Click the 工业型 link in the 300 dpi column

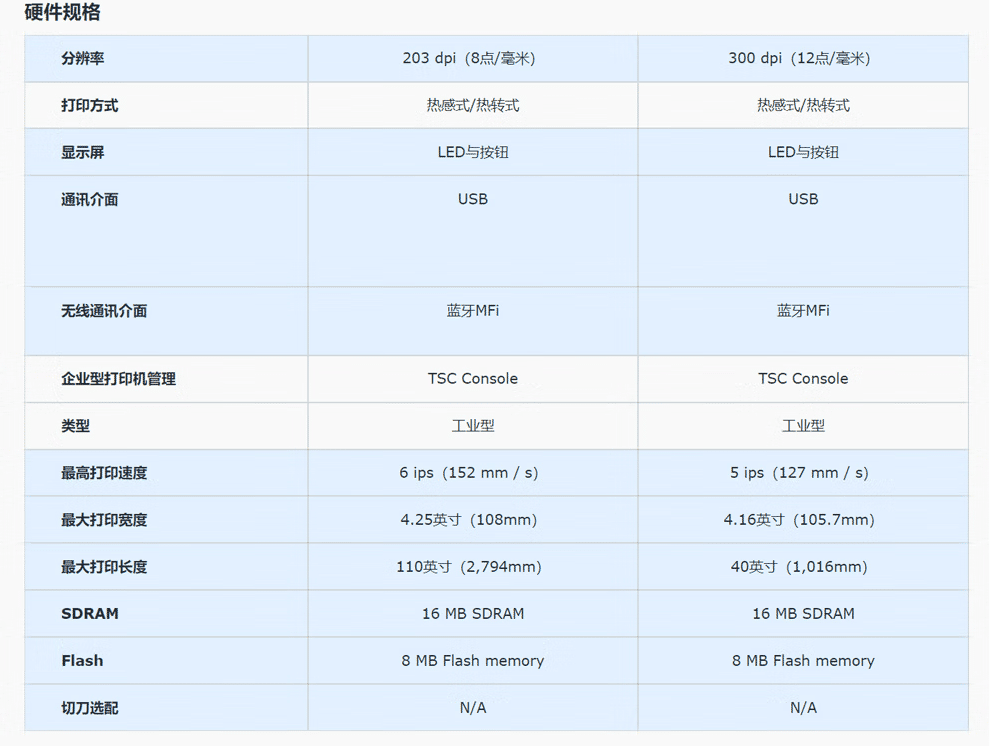click(803, 426)
